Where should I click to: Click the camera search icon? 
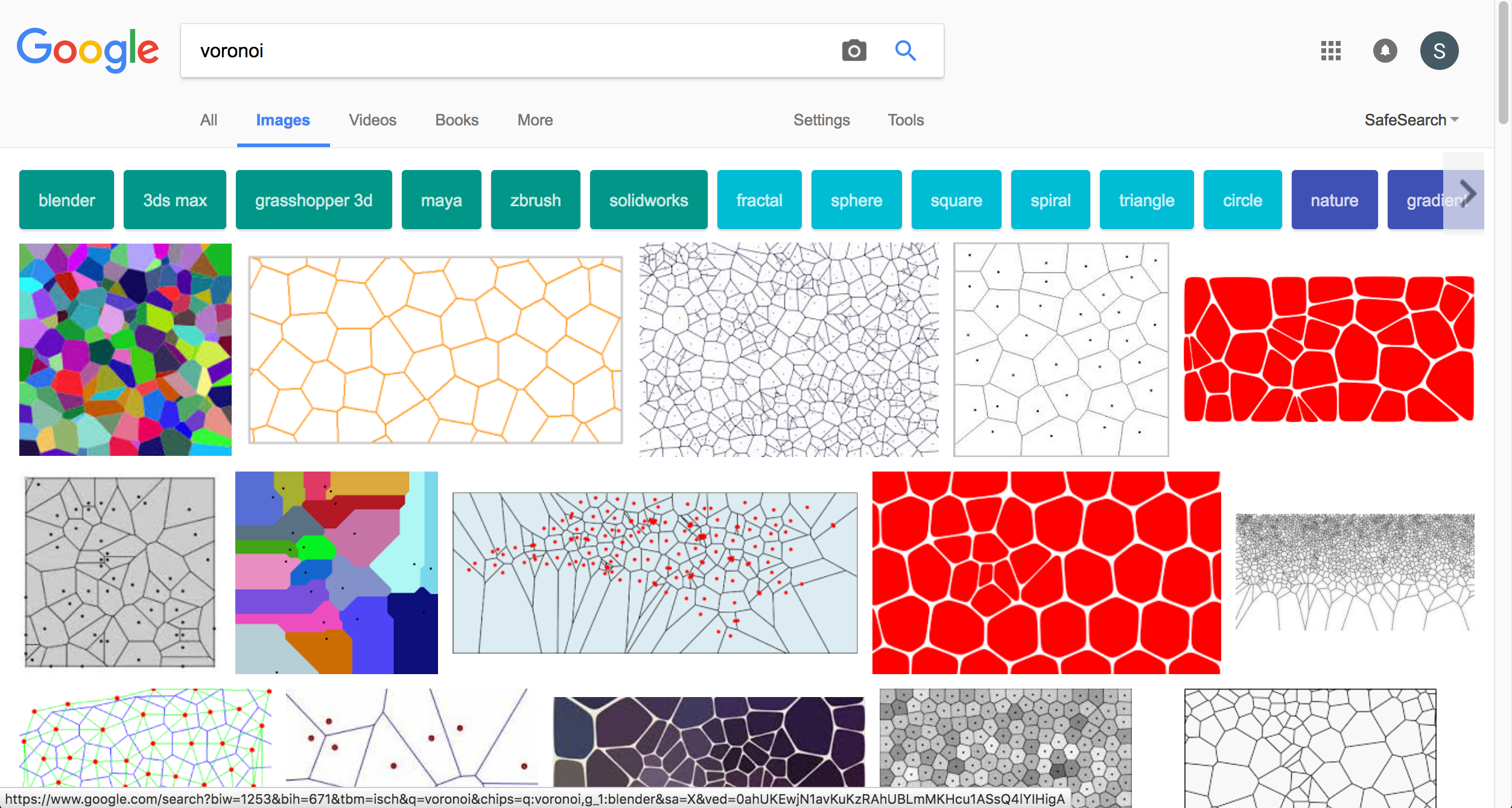(854, 49)
